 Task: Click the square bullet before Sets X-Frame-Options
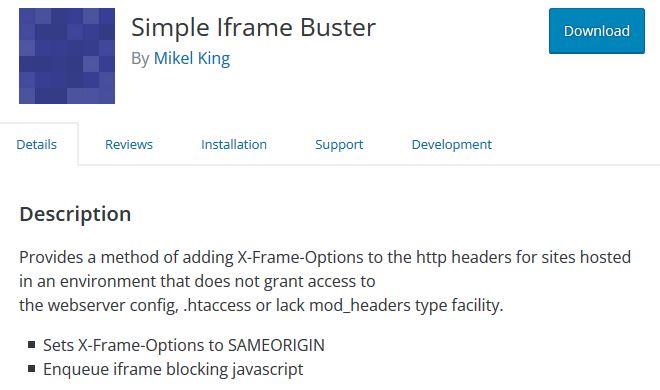(x=32, y=345)
